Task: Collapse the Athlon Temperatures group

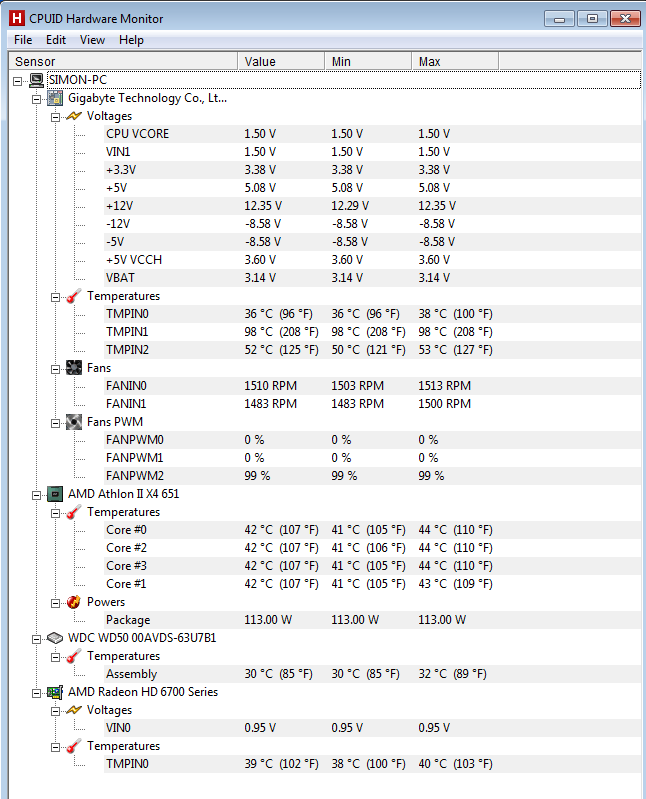Action: click(55, 513)
